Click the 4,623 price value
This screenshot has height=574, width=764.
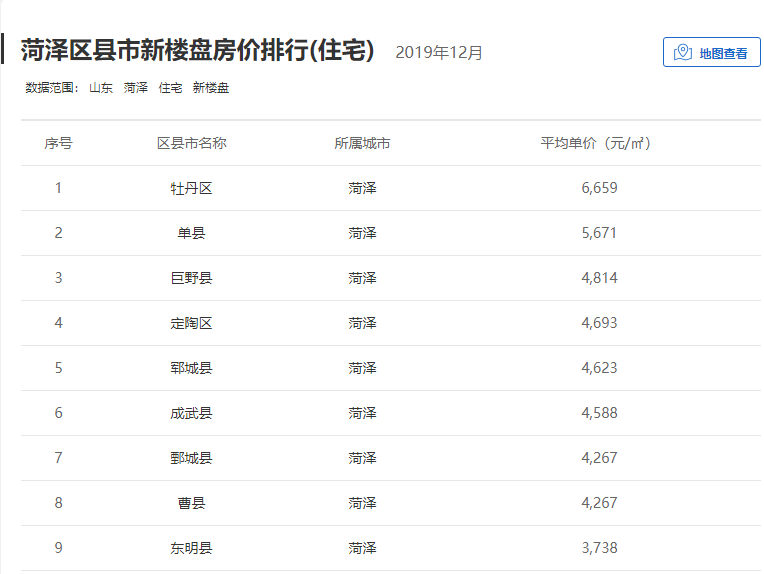pos(599,368)
